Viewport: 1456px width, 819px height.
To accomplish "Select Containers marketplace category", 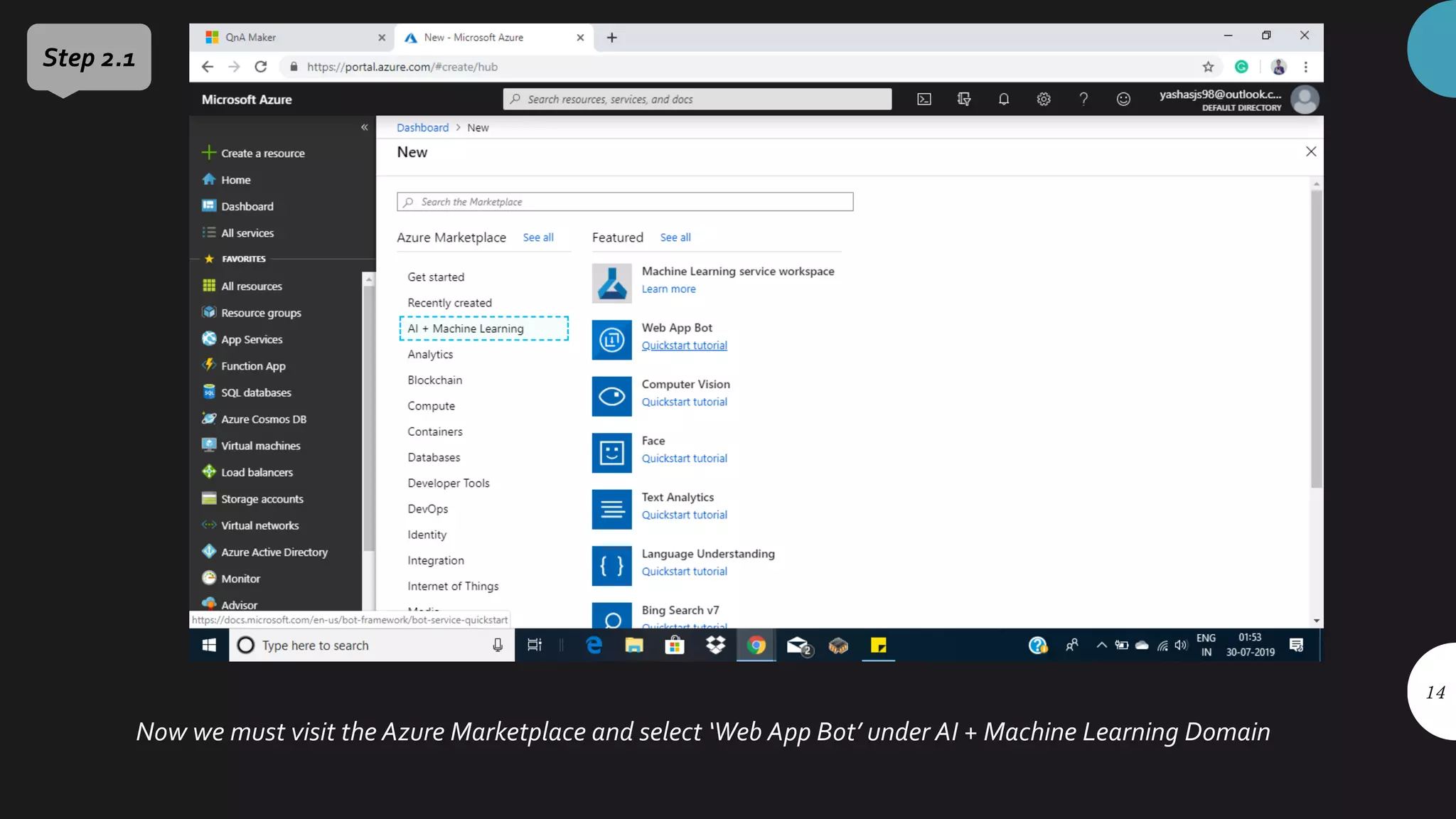I will (x=434, y=432).
